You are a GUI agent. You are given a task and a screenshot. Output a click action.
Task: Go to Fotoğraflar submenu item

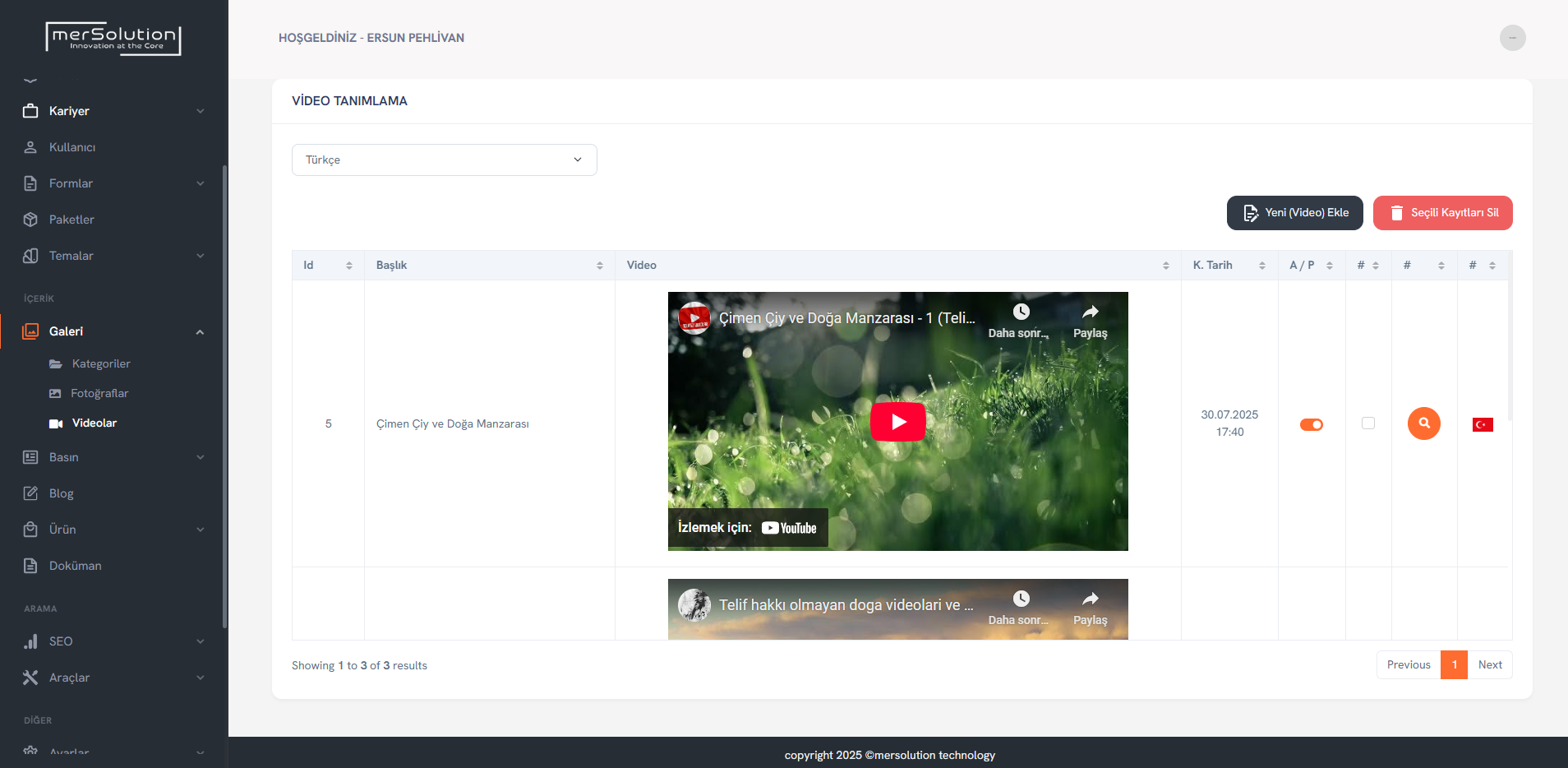(99, 393)
